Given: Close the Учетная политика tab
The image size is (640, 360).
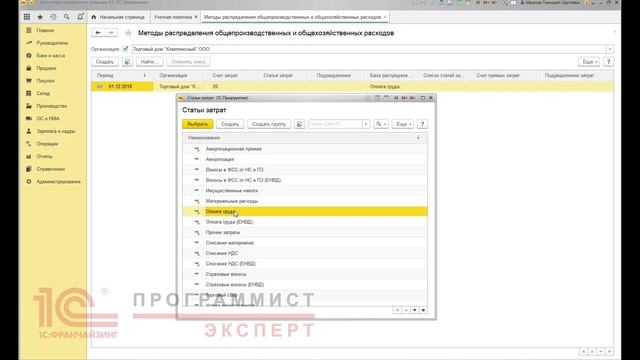Looking at the screenshot, I should tap(196, 17).
